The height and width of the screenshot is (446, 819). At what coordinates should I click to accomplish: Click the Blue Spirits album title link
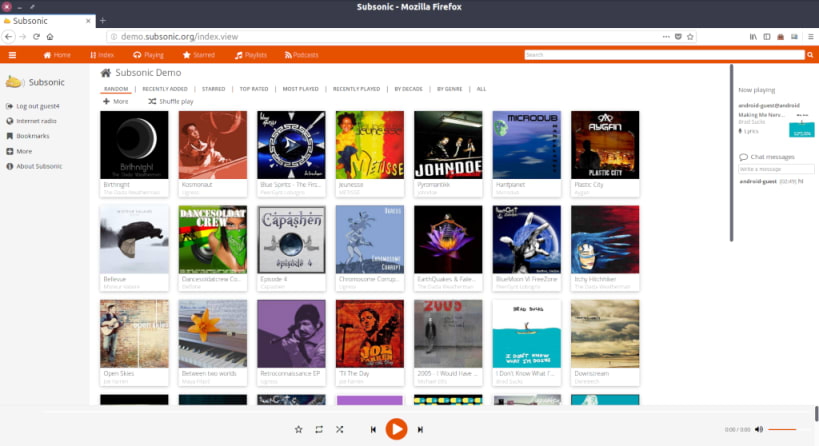(x=290, y=185)
